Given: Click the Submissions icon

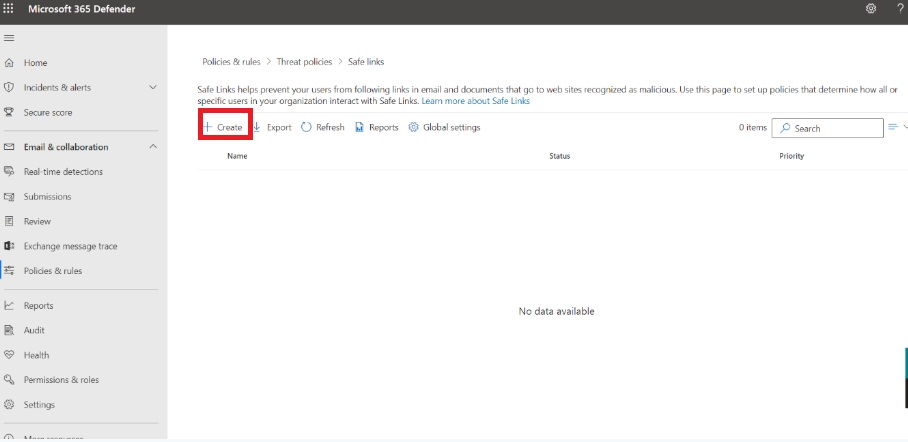Looking at the screenshot, I should (9, 196).
